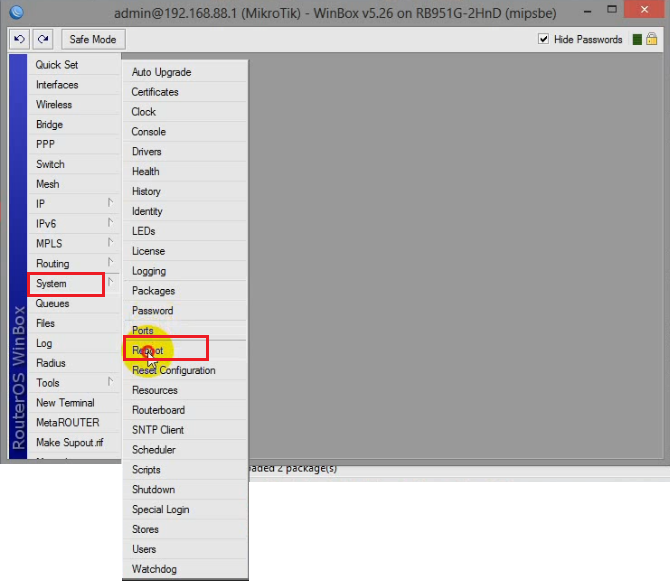Open Watchdog entry
The width and height of the screenshot is (670, 581).
pos(185,569)
